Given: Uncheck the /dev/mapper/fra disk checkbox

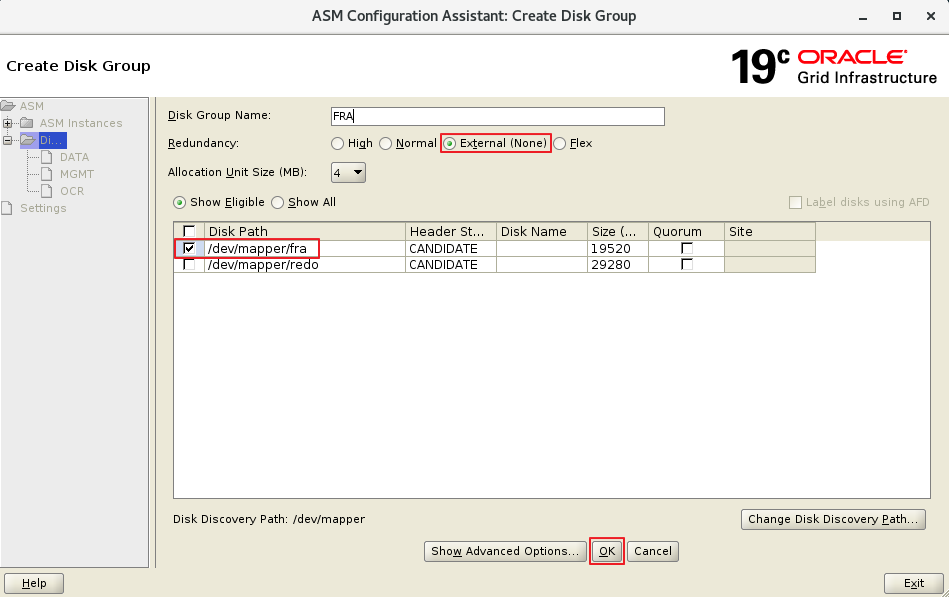Looking at the screenshot, I should (x=189, y=248).
